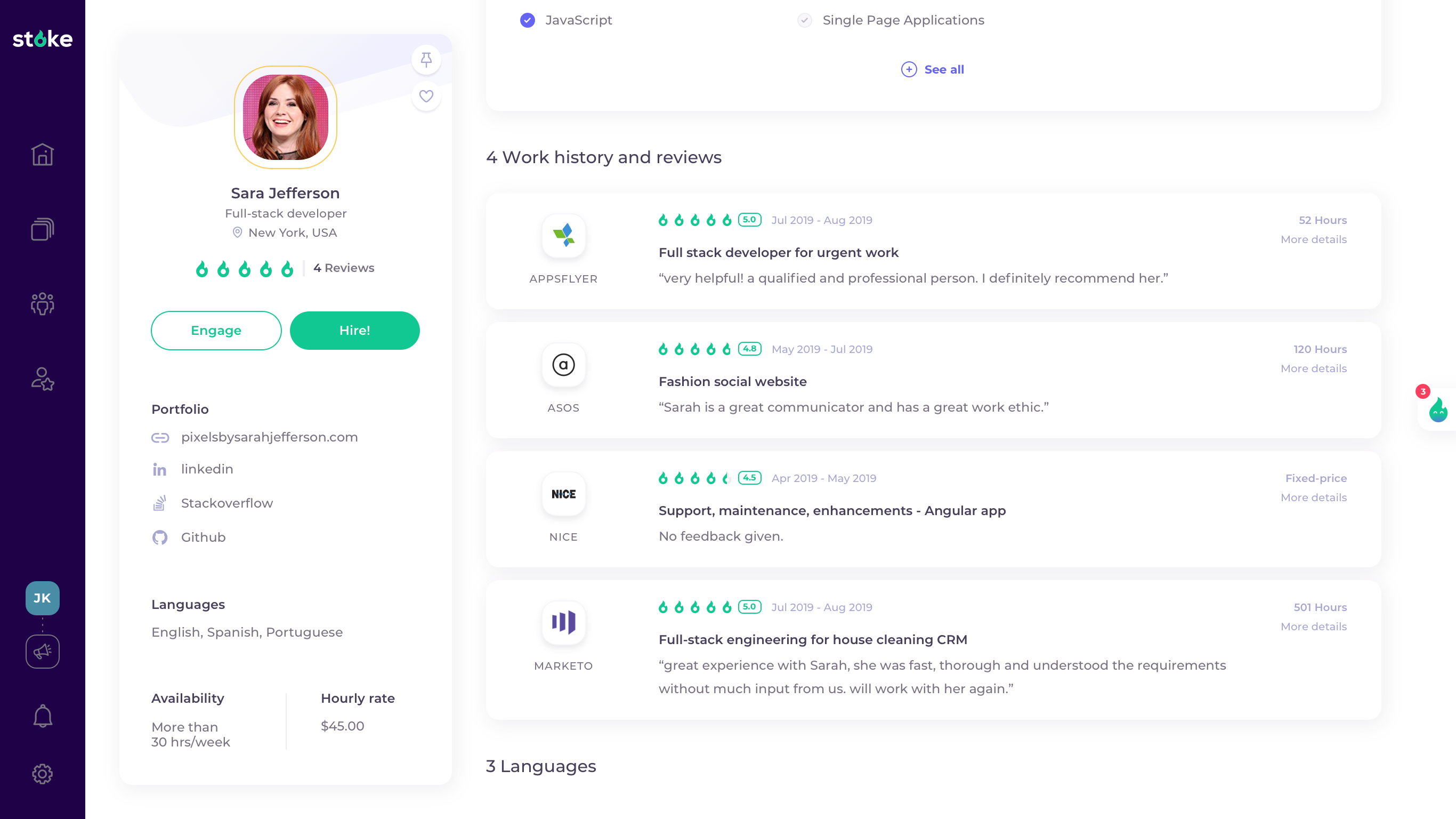Screen dimensions: 1456x819
Task: Open the Github portfolio link
Action: point(203,537)
